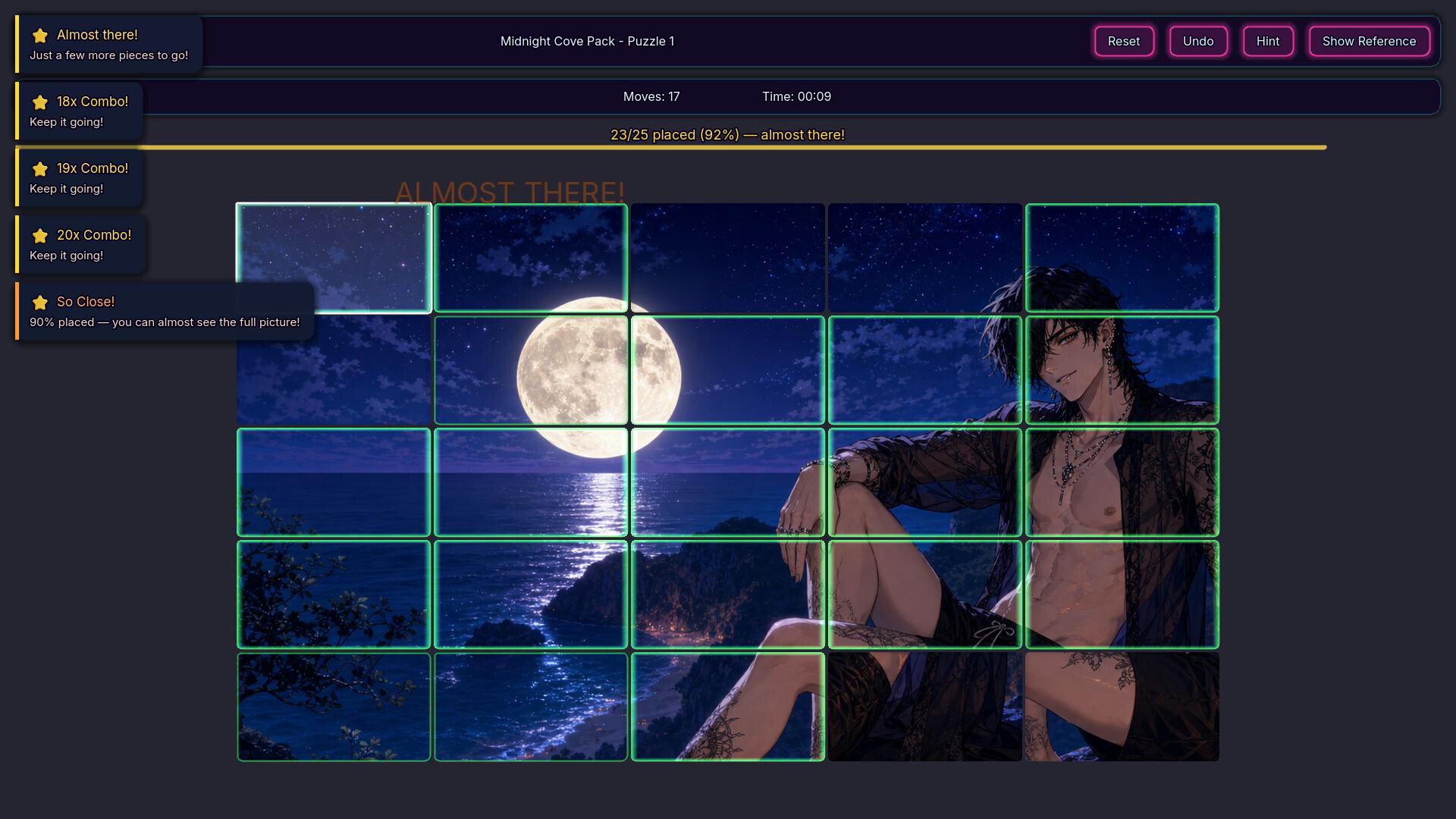Viewport: 1456px width, 819px height.
Task: Dismiss the 'So Close!' 90% placed notification
Action: pos(165,311)
